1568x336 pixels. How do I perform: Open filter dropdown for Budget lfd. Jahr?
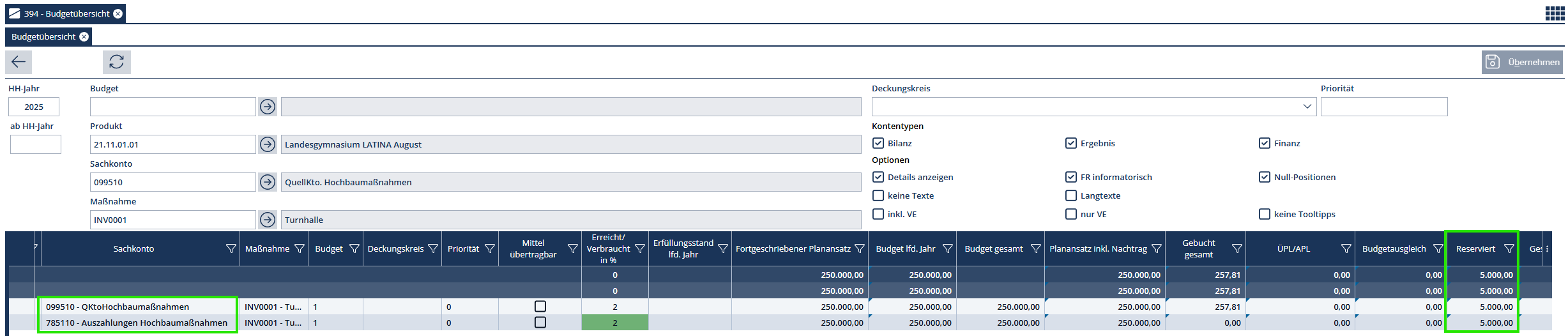point(947,249)
